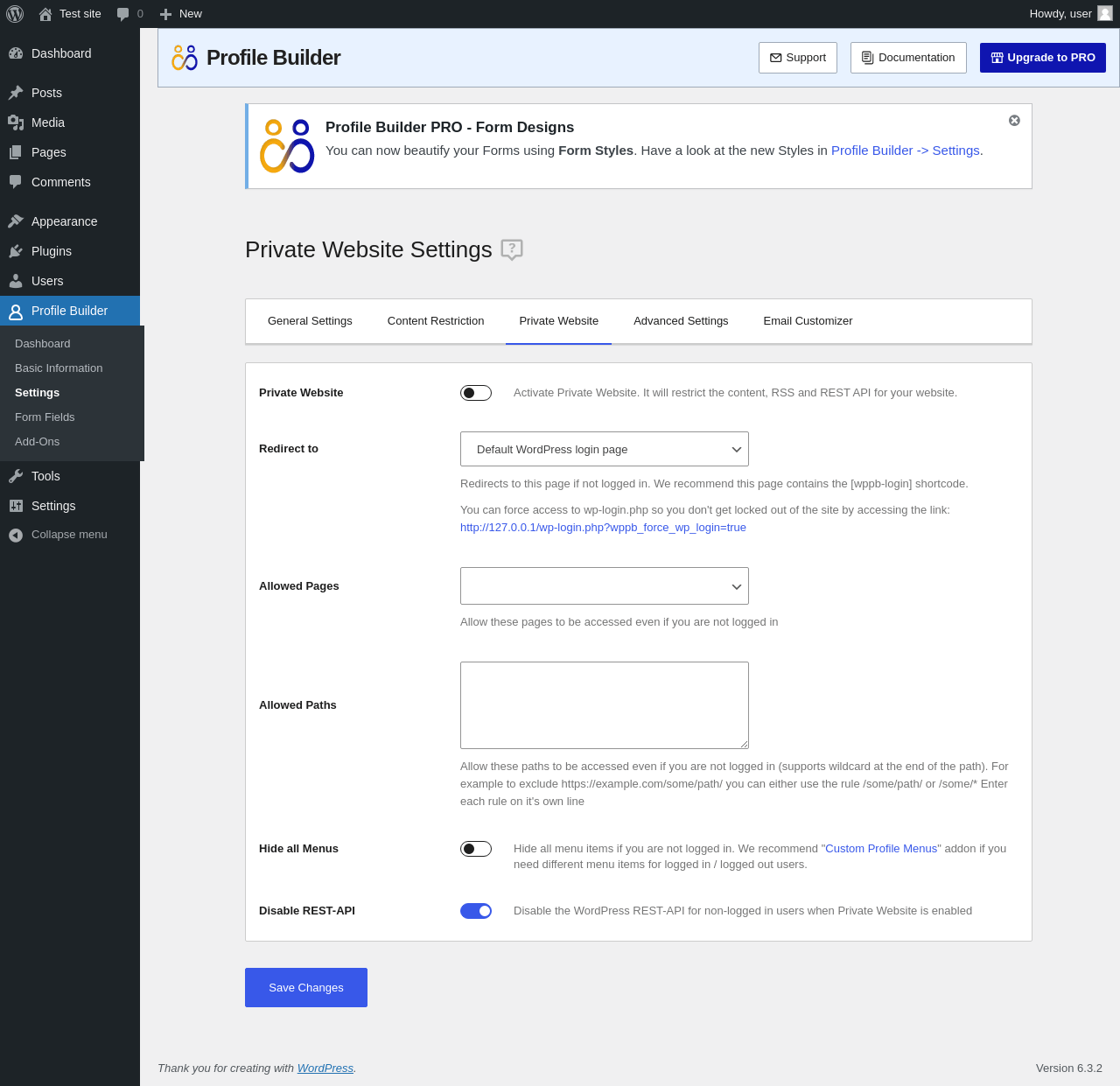Open the Settings item under Profile Builder

(38, 393)
